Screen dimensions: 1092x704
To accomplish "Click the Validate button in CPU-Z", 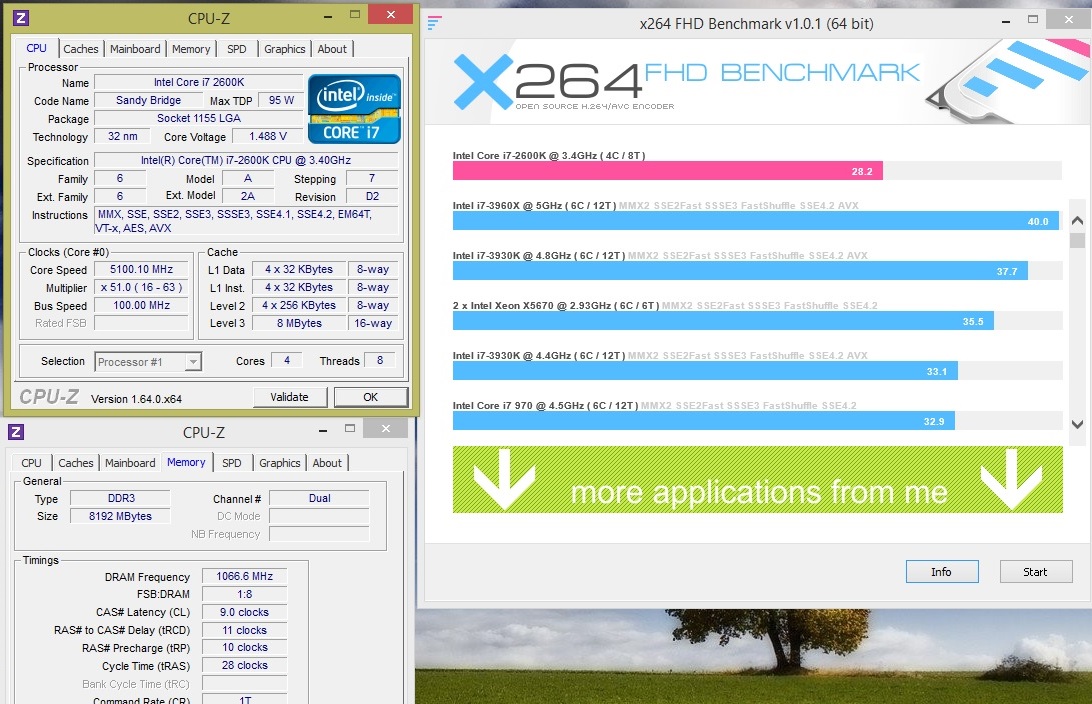I will coord(289,397).
